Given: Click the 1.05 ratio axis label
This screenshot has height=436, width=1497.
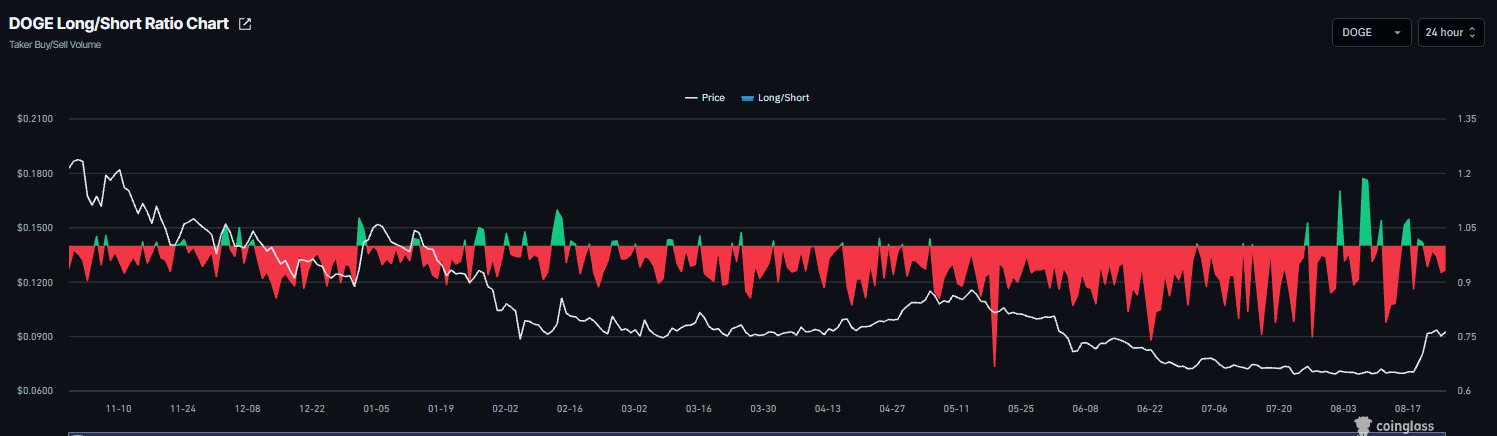Looking at the screenshot, I should click(x=1467, y=228).
